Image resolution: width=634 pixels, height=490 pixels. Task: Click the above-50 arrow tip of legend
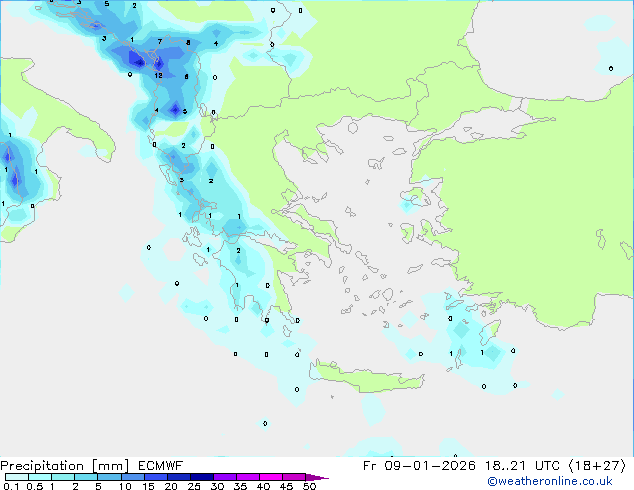317,478
